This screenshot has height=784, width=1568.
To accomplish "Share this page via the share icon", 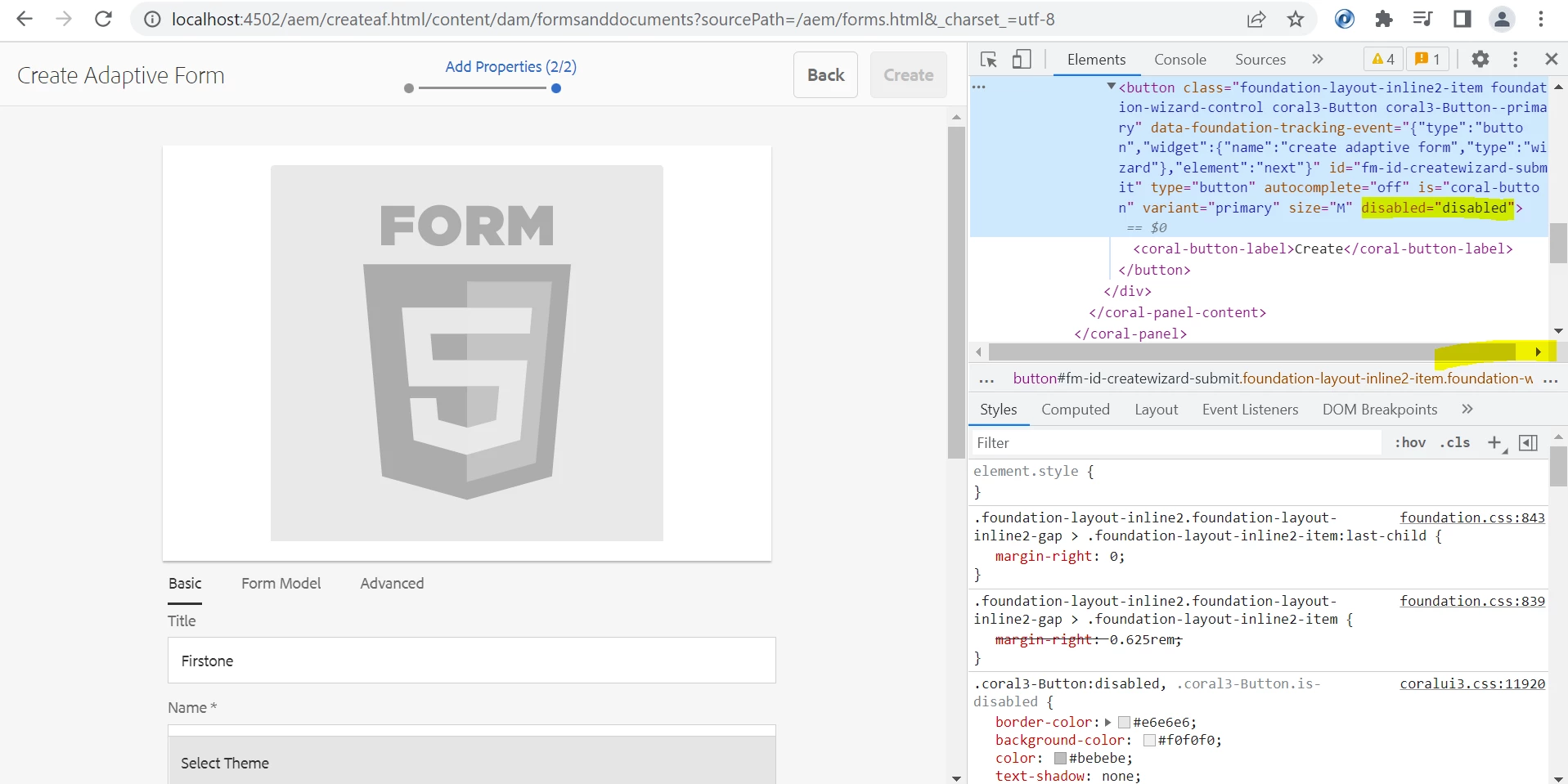I will tap(1256, 19).
